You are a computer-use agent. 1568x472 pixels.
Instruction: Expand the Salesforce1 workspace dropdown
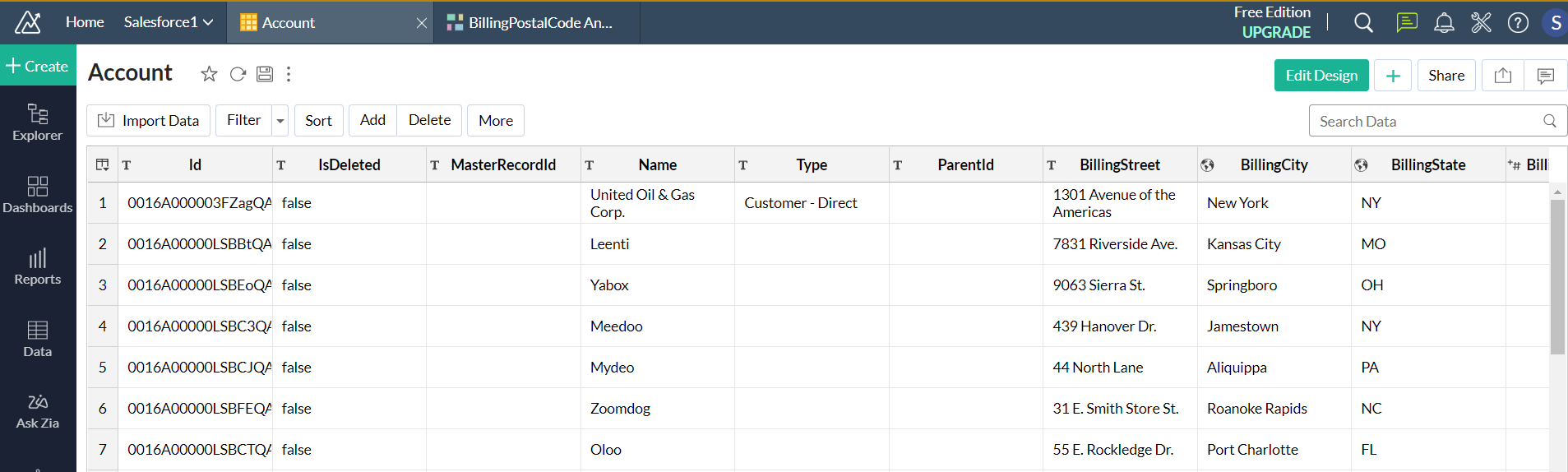(208, 22)
